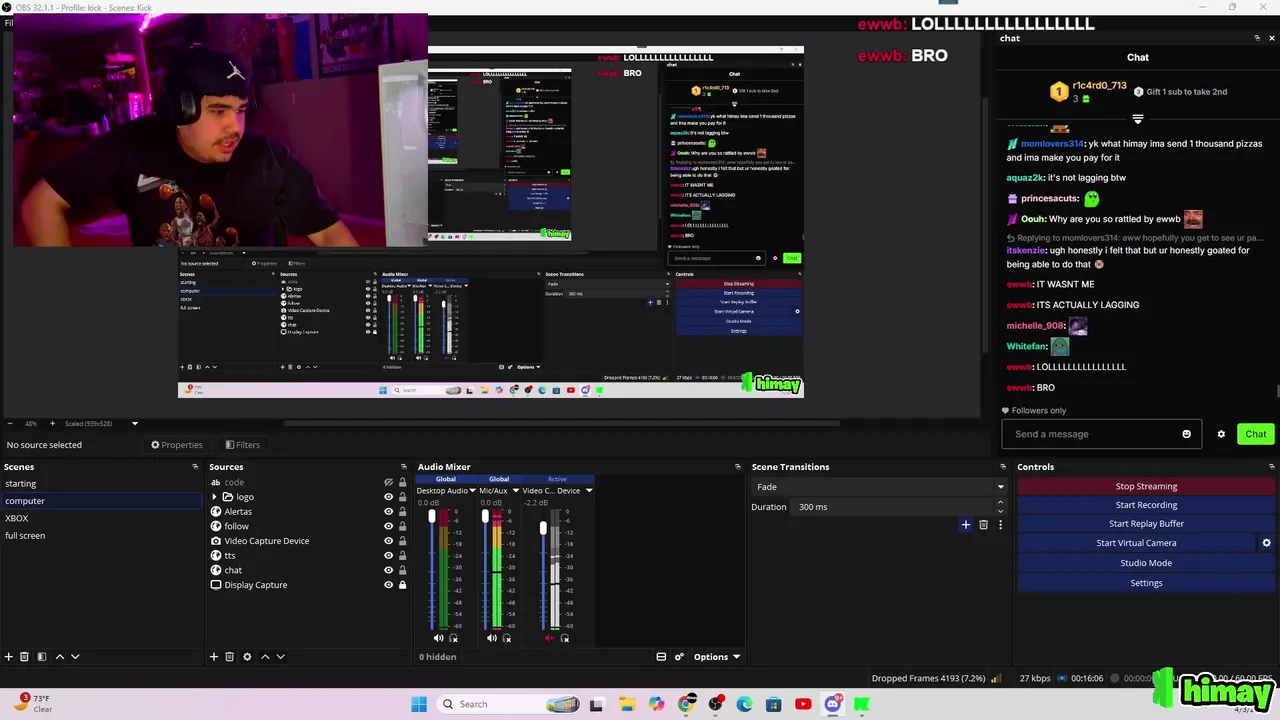Move scene up arrow in Scenes toolbar
This screenshot has height=720, width=1280.
(60, 657)
